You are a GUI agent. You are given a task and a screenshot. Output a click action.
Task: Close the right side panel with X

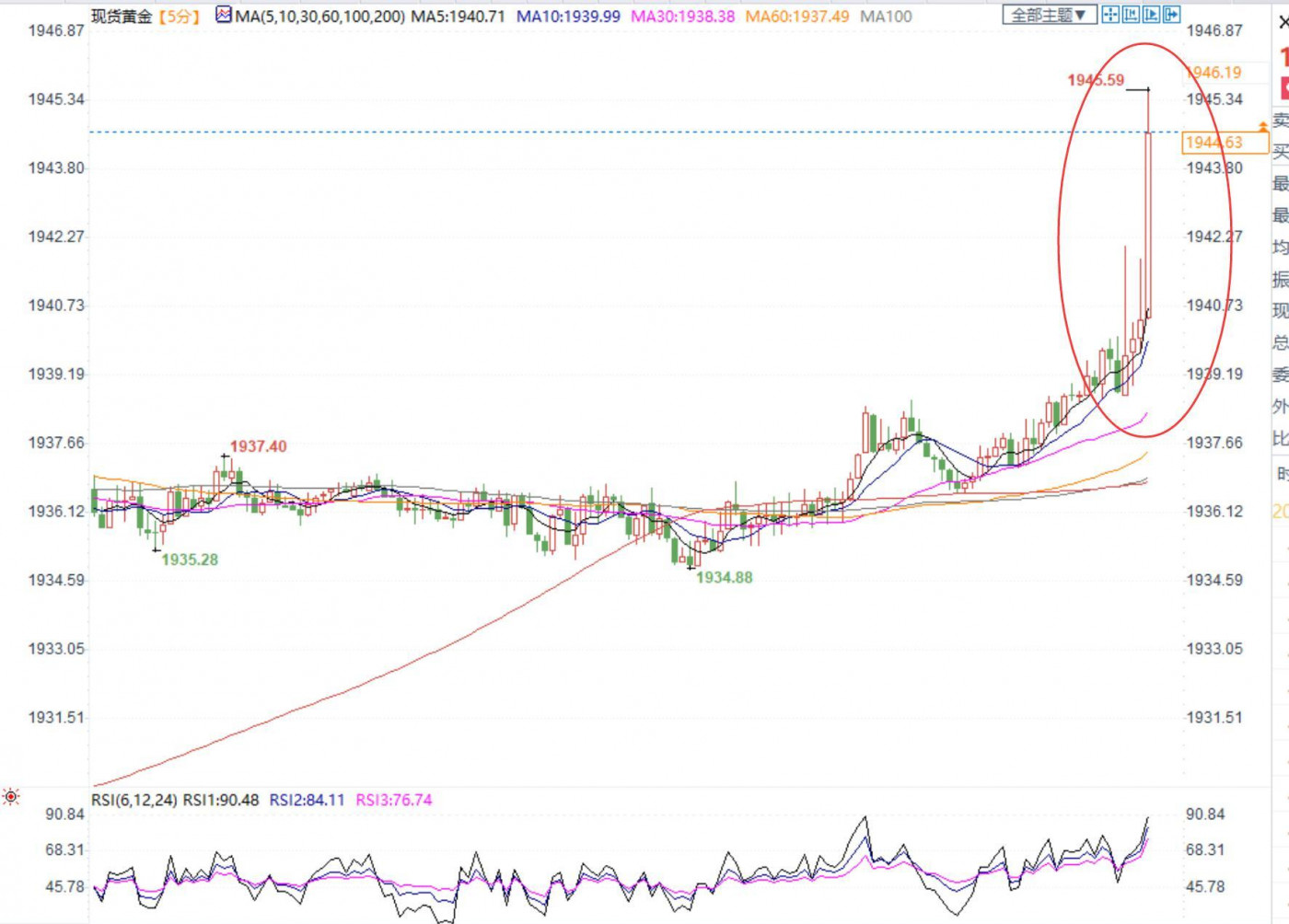pos(1283,22)
